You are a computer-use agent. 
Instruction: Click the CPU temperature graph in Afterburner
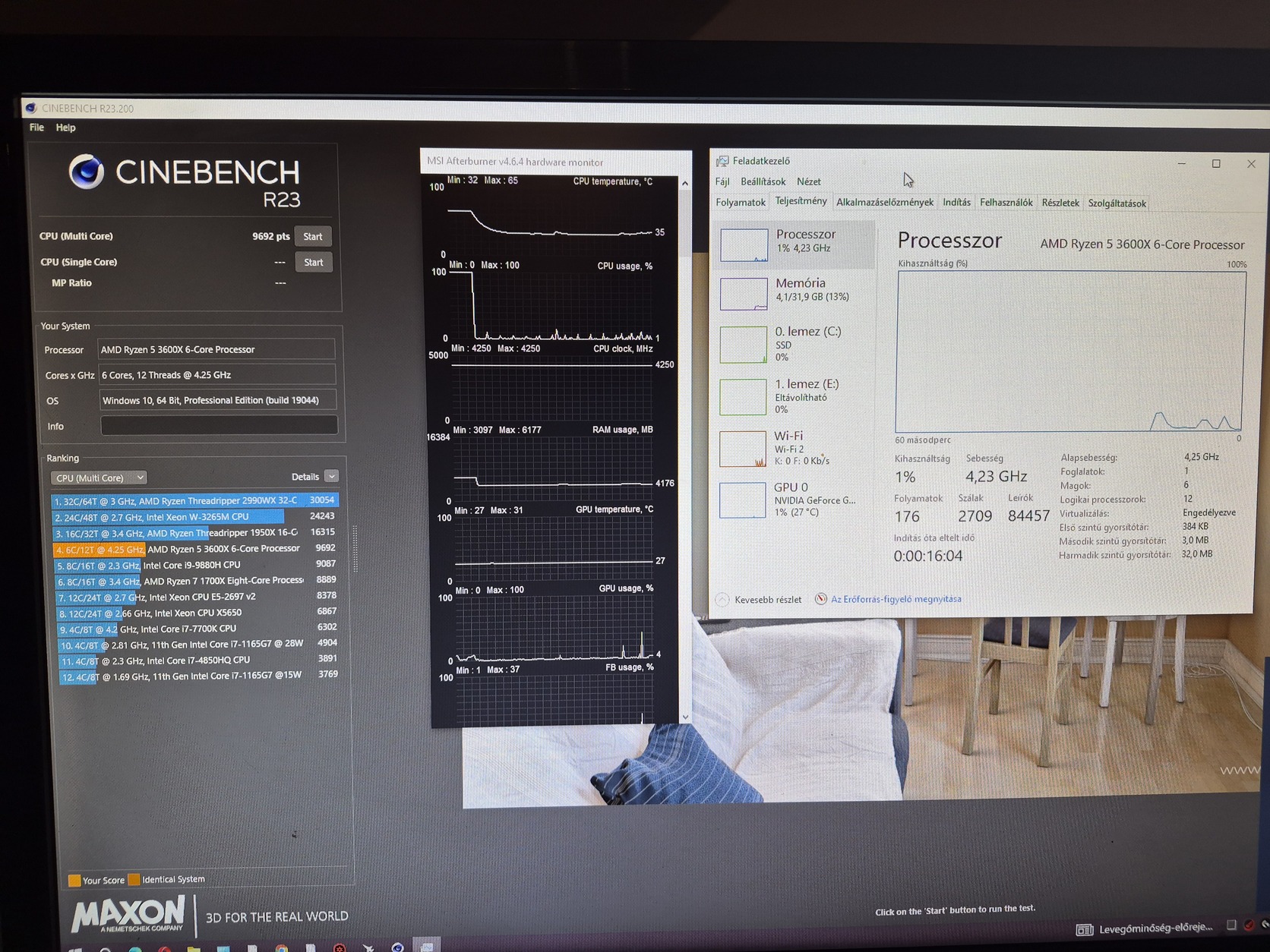coord(550,220)
